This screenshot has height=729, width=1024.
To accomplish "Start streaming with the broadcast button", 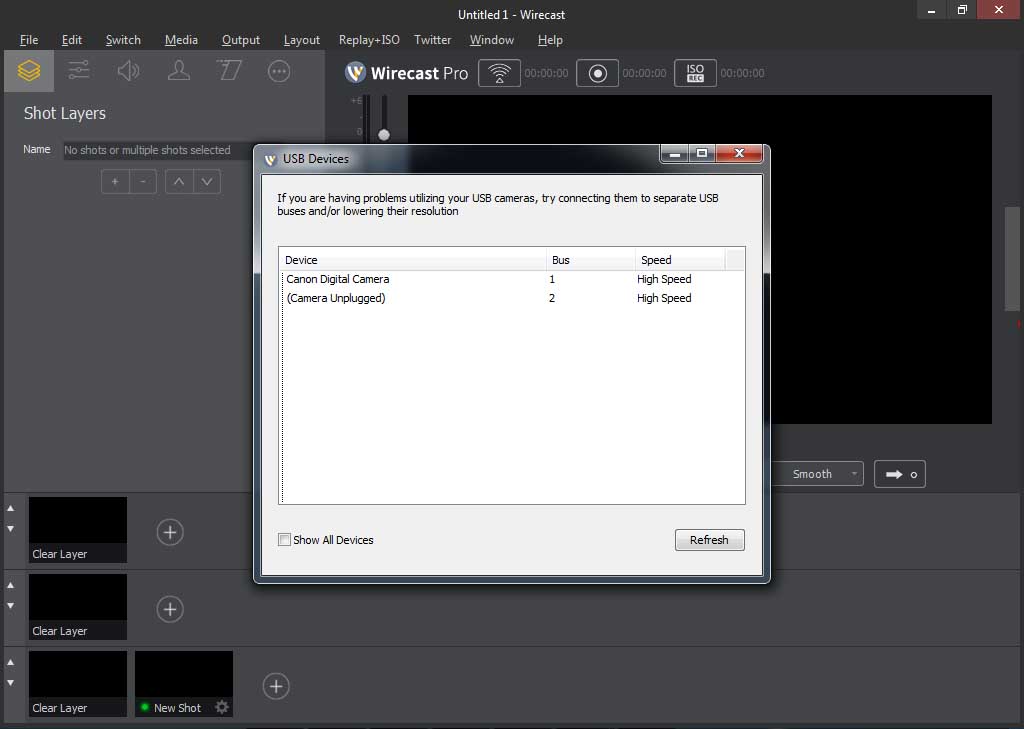I will 500,73.
